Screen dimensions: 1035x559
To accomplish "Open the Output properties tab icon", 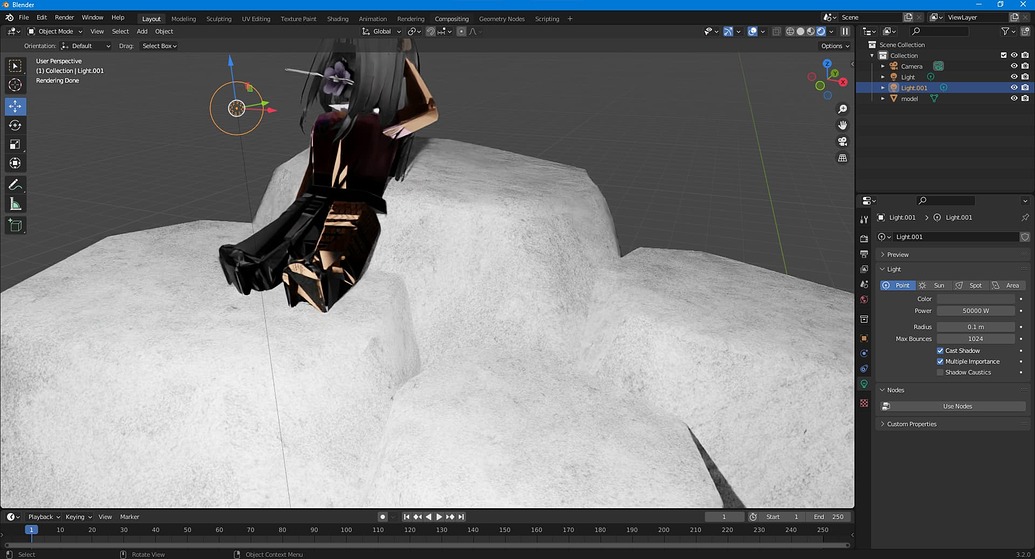I will (x=864, y=253).
